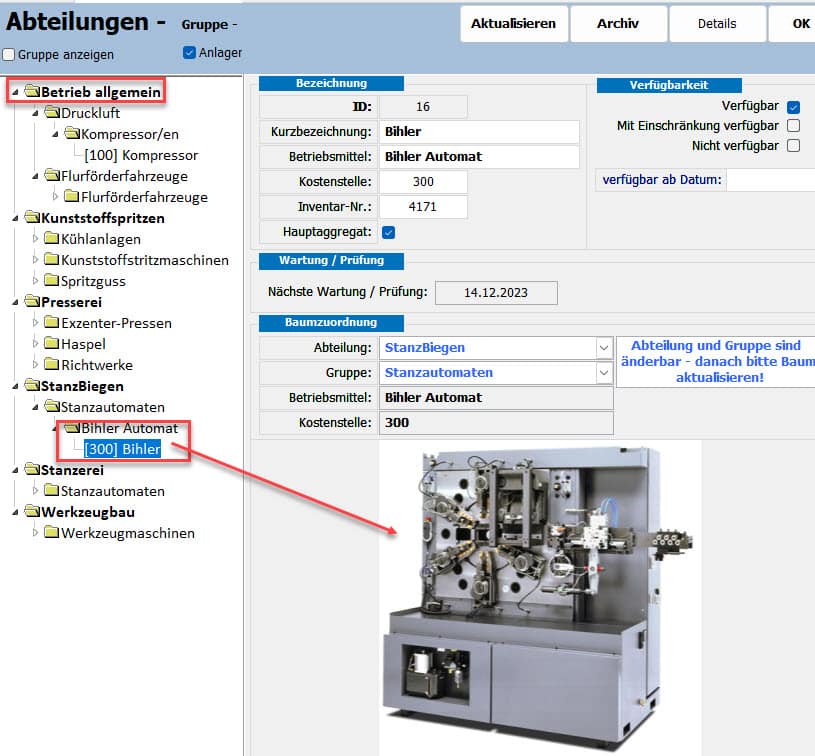Check Mit Einschränkung verfügbar

tap(793, 126)
